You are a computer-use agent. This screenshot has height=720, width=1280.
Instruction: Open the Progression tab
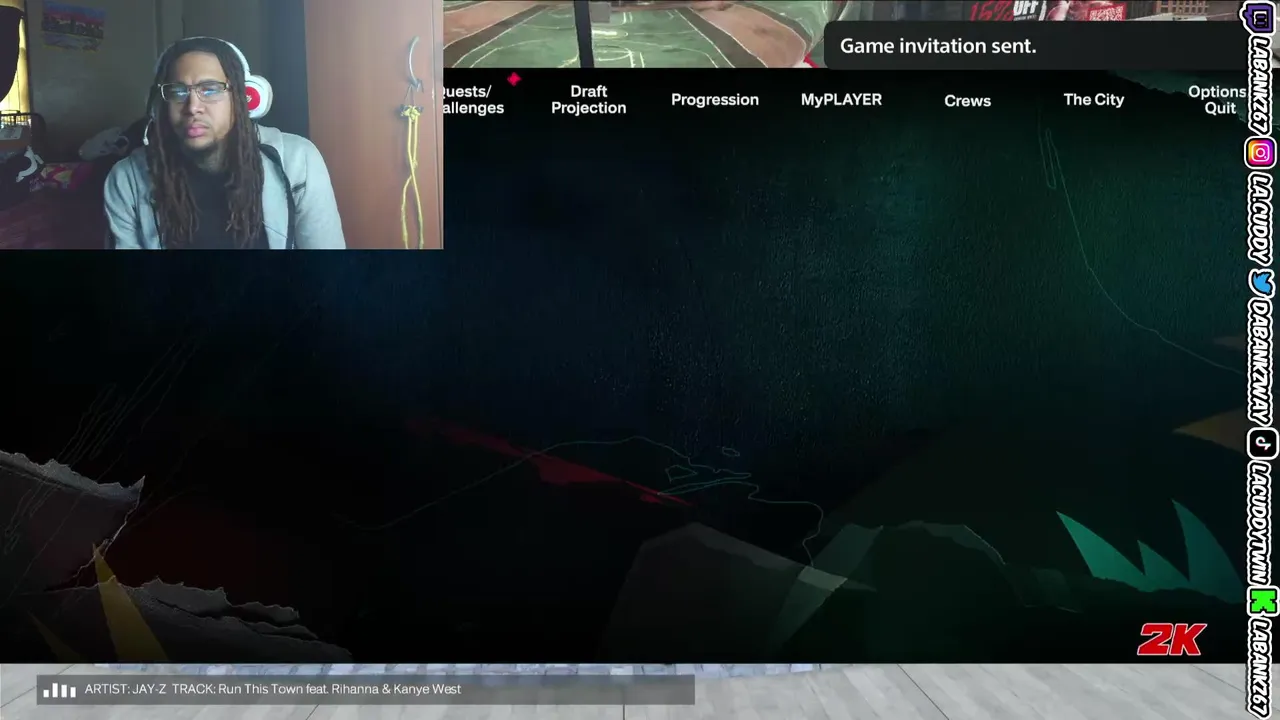click(714, 100)
